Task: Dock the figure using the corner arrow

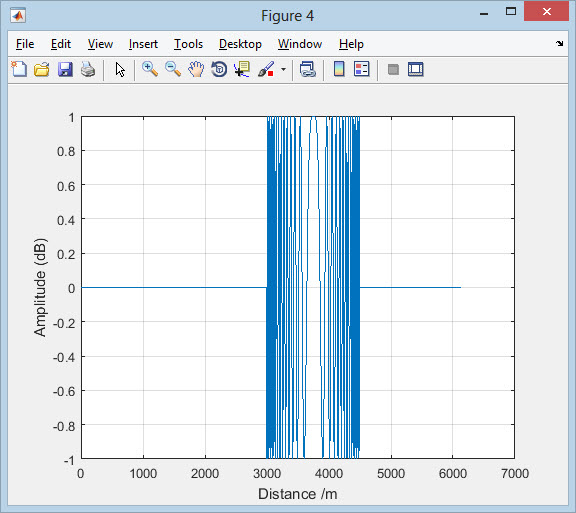Action: (x=559, y=44)
